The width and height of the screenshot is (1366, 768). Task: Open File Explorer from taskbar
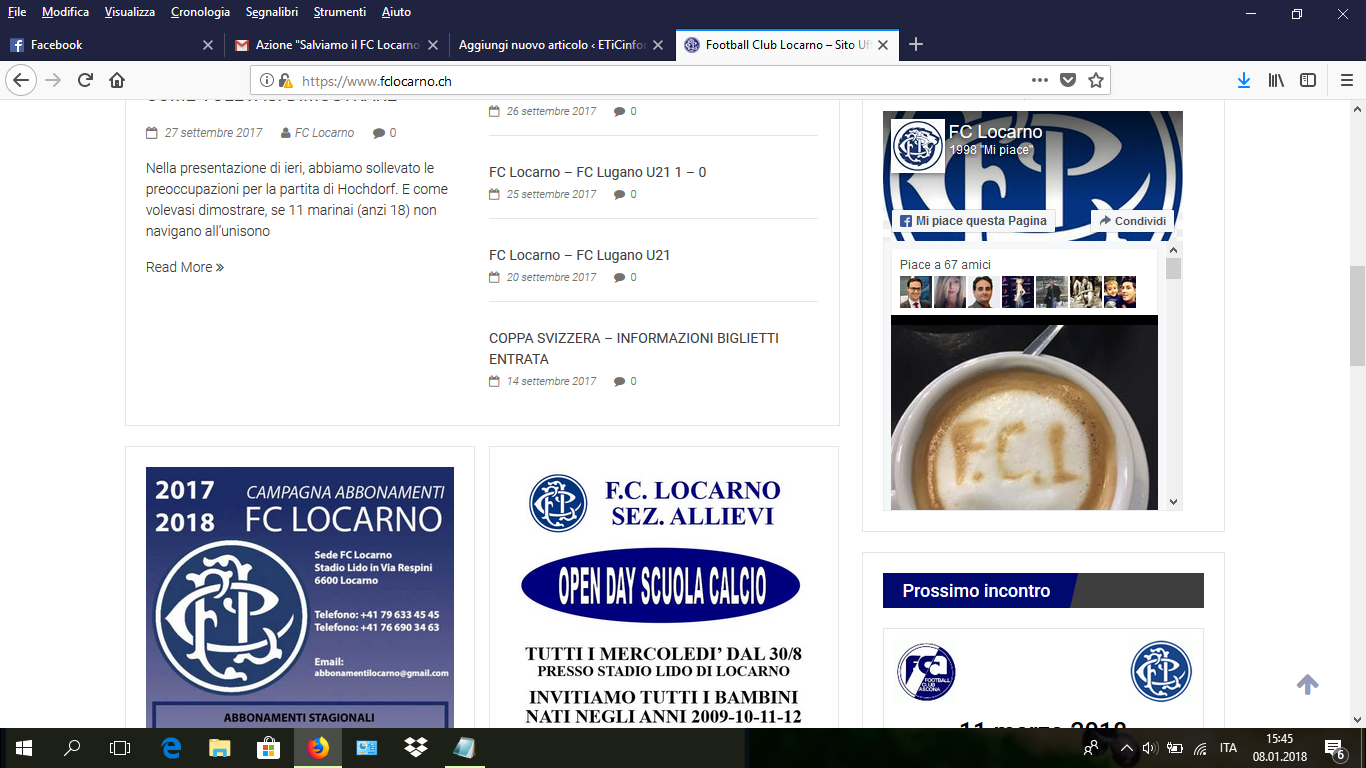point(220,748)
